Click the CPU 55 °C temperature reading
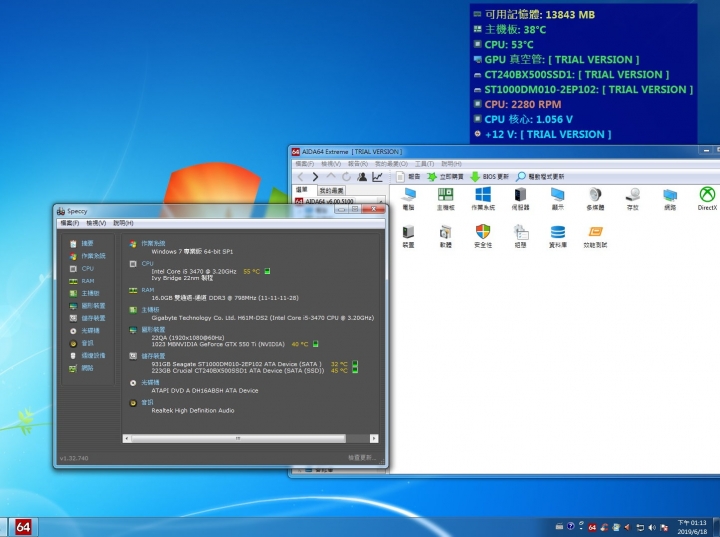The width and height of the screenshot is (720, 537). coord(251,271)
